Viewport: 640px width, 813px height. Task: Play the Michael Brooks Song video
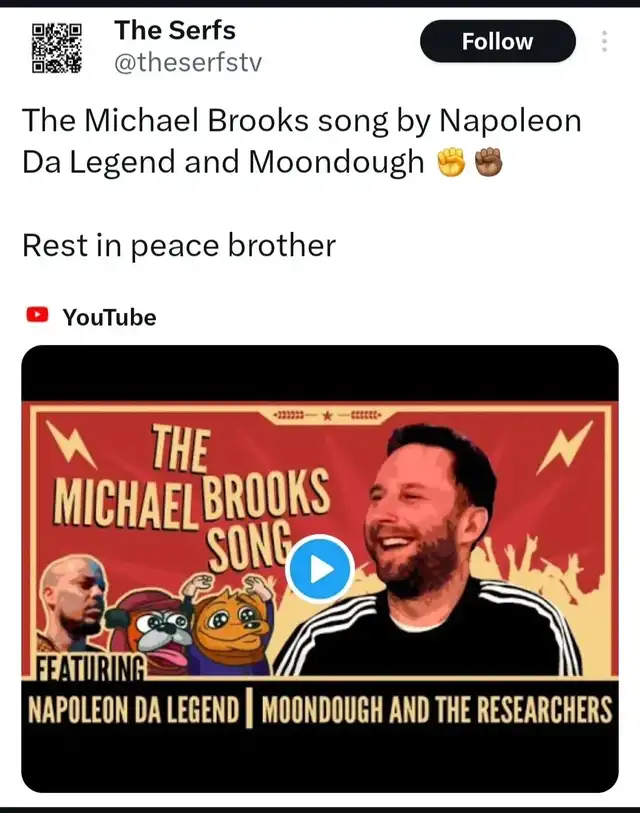tap(319, 569)
